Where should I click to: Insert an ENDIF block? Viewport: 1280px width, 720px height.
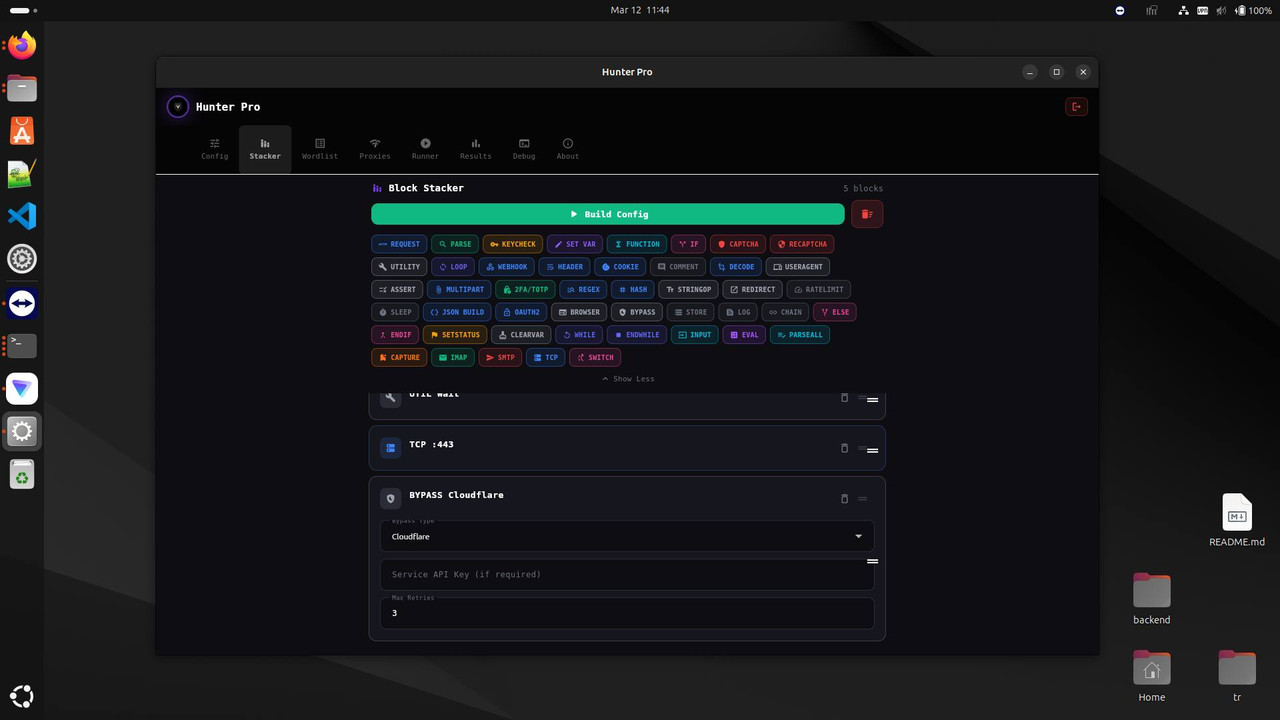pos(394,335)
